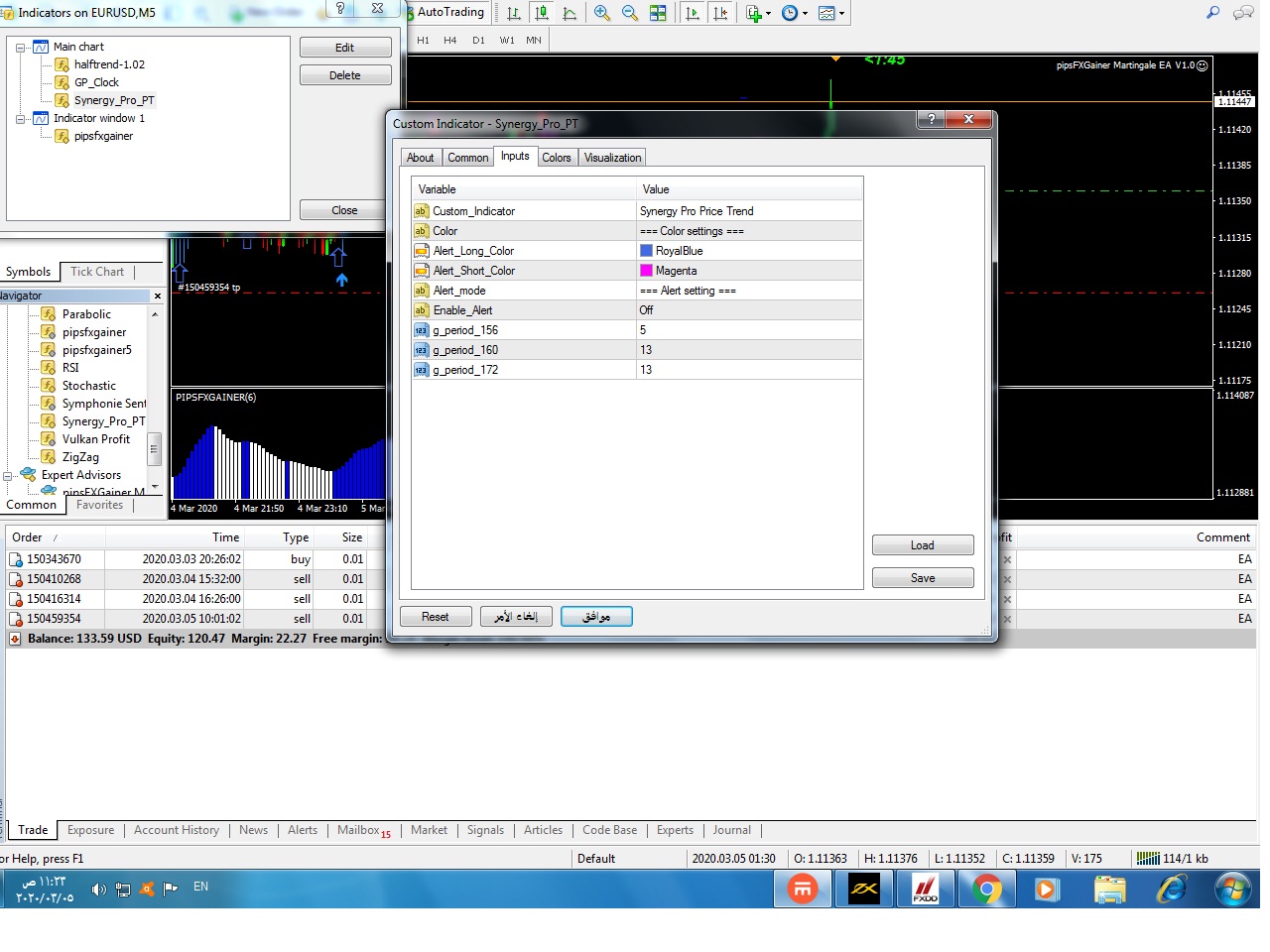This screenshot has height=952, width=1270.
Task: Switch to the Visualization tab
Action: click(x=612, y=158)
